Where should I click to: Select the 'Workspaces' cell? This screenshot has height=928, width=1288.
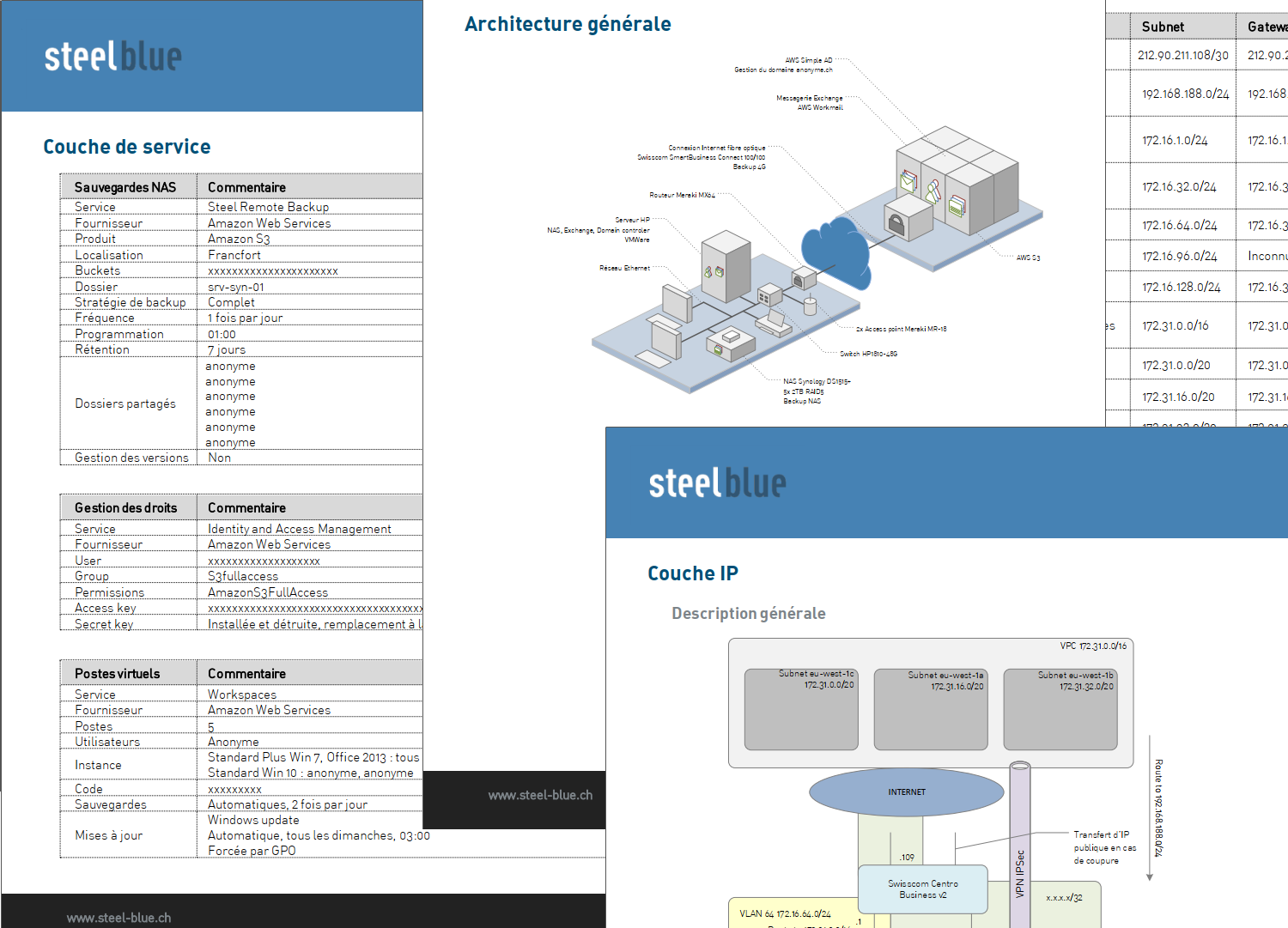242,694
